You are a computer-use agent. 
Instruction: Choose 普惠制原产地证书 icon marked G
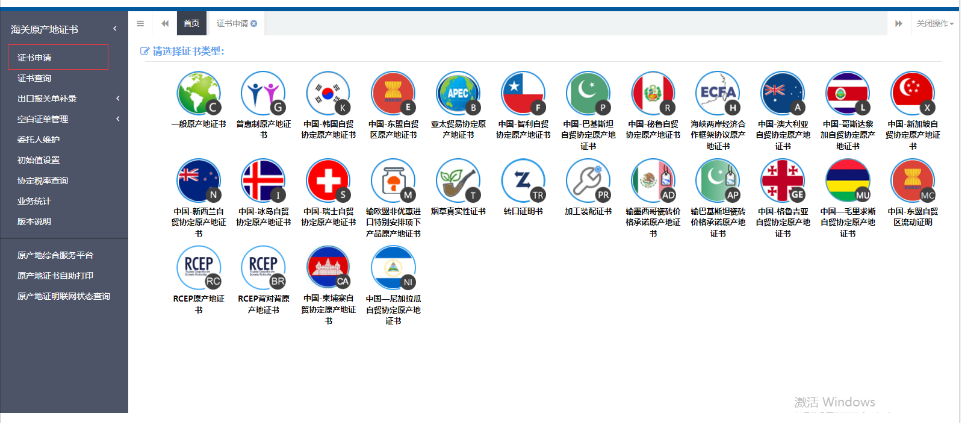tap(264, 93)
